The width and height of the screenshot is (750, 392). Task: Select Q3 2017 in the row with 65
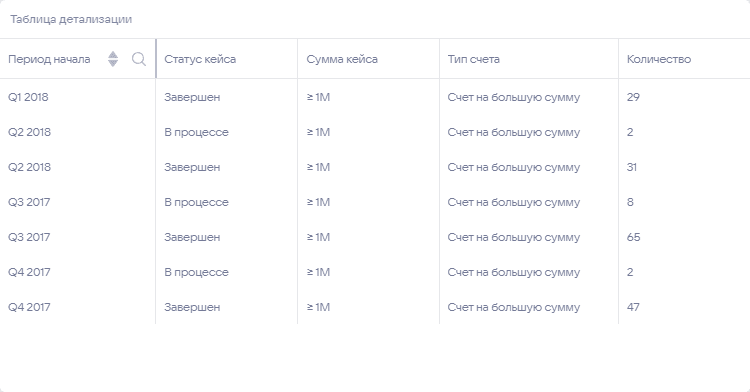(29, 237)
